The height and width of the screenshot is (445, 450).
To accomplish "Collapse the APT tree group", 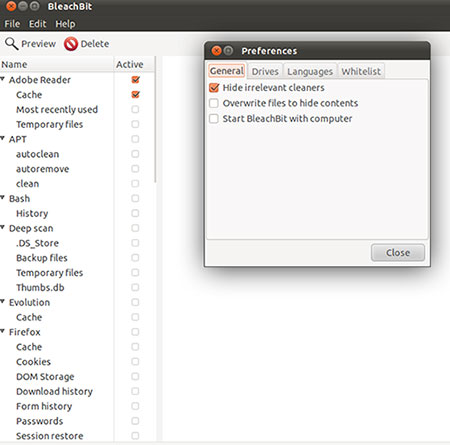I will (3, 138).
